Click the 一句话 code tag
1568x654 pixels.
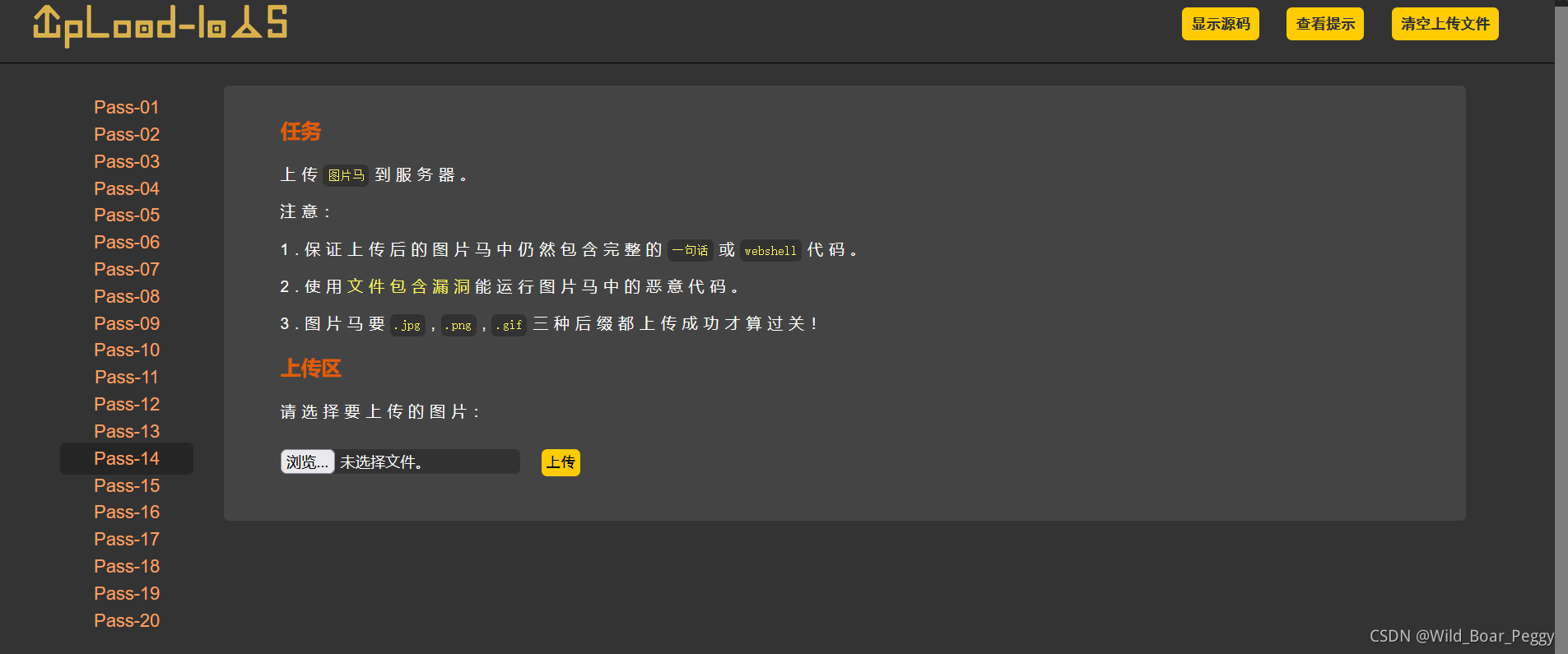(x=690, y=250)
